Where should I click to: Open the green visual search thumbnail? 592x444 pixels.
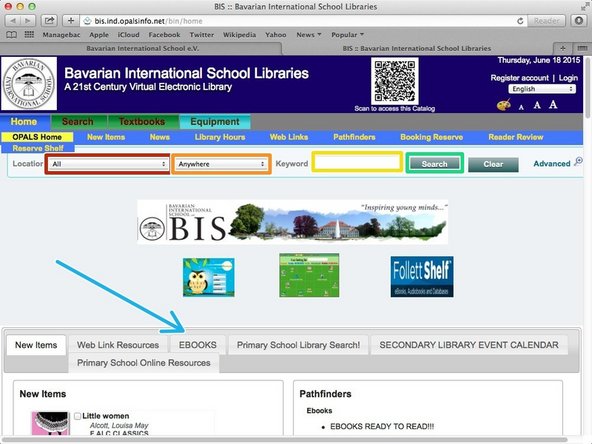(309, 275)
